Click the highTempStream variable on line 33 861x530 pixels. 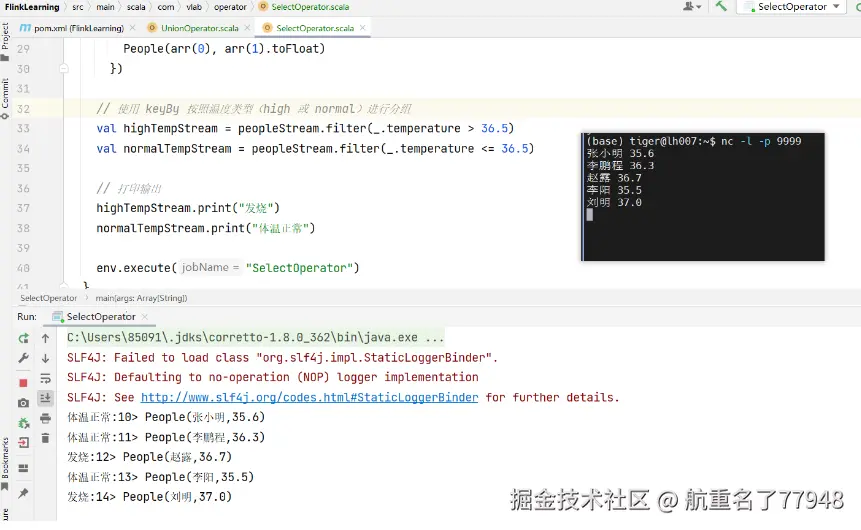(x=170, y=129)
